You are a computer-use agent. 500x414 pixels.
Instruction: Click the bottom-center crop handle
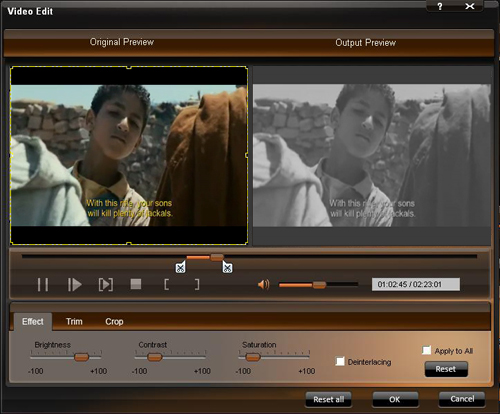click(x=129, y=244)
